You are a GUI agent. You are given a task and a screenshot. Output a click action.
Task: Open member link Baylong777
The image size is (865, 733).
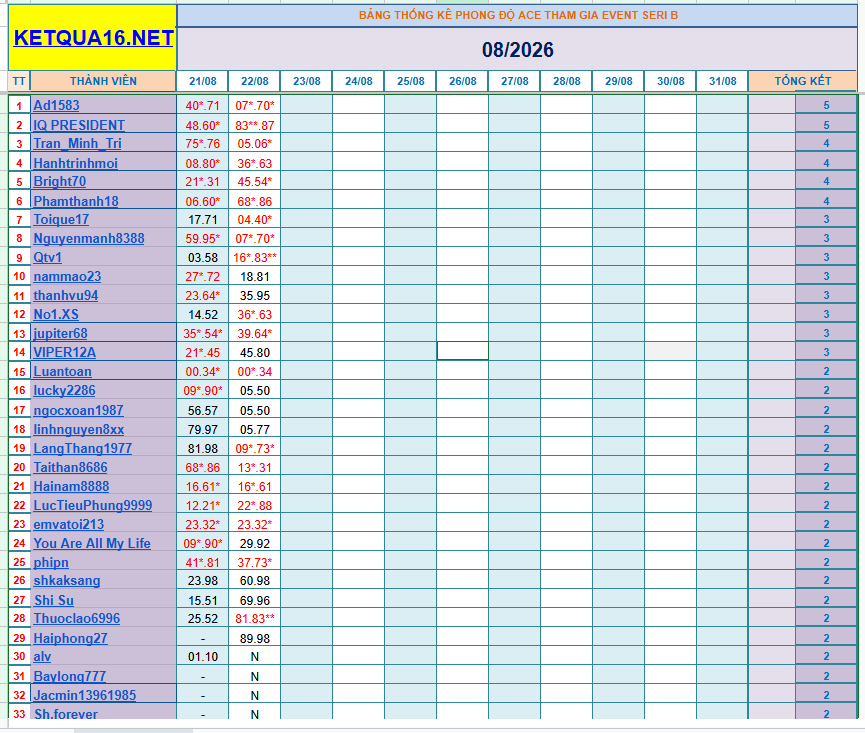click(70, 677)
